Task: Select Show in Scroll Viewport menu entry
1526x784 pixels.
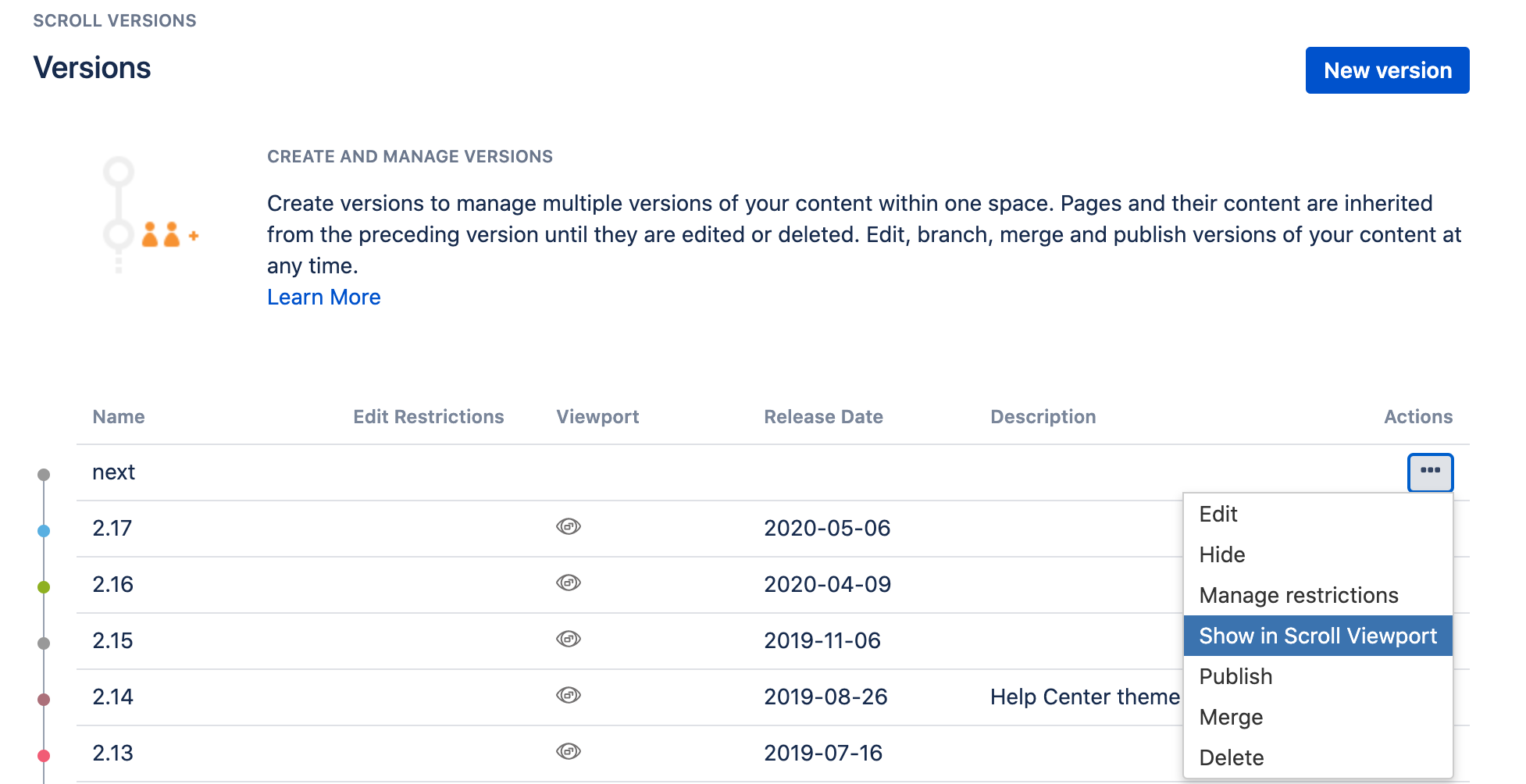Action: 1317,636
